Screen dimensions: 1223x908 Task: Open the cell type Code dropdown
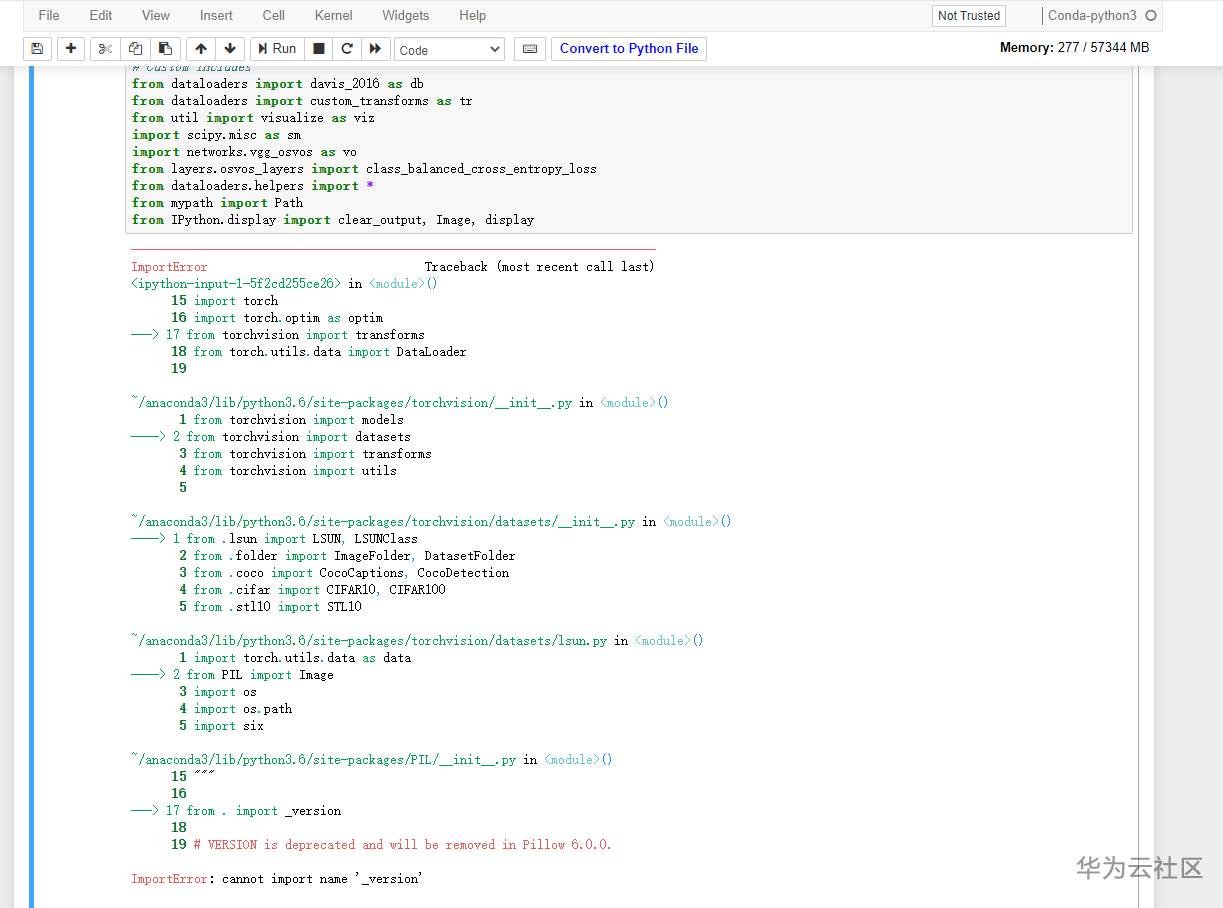coord(450,49)
